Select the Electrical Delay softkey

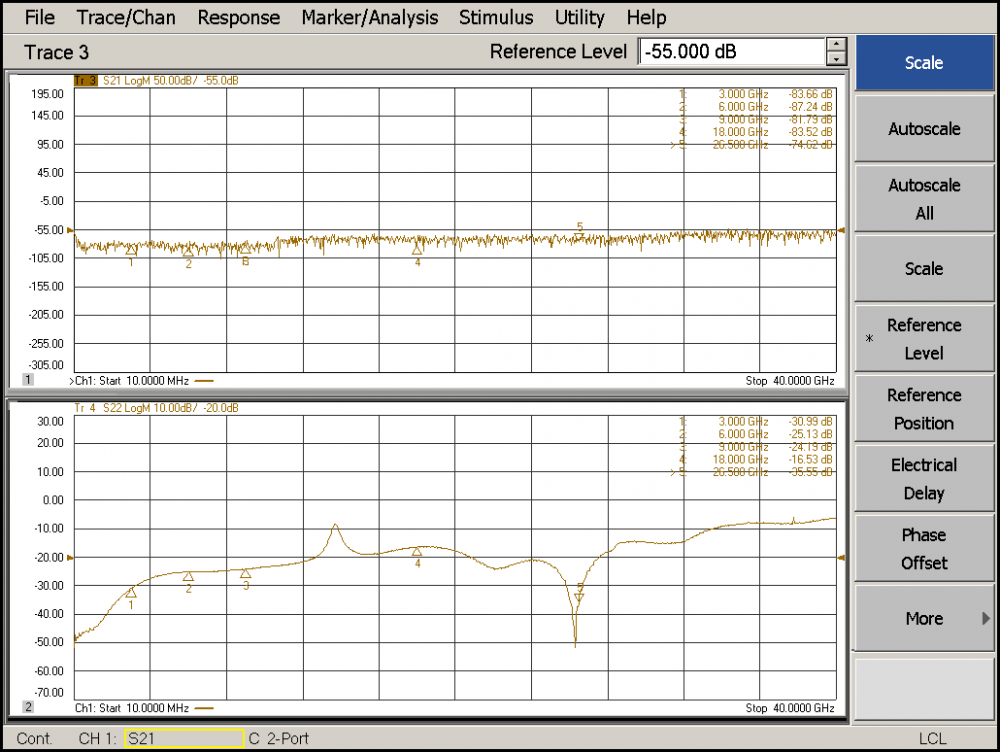tap(923, 479)
